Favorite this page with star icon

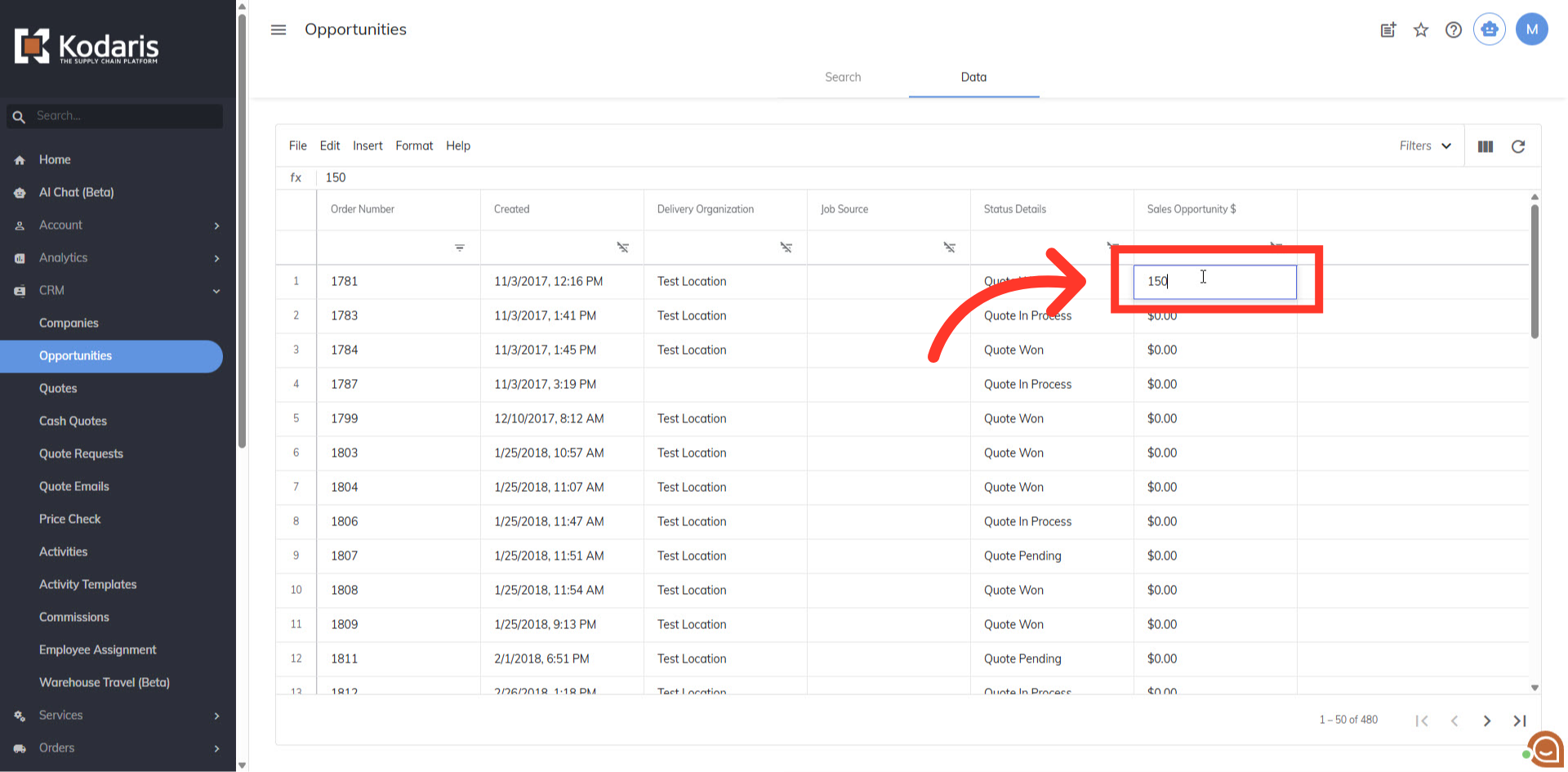pyautogui.click(x=1421, y=30)
